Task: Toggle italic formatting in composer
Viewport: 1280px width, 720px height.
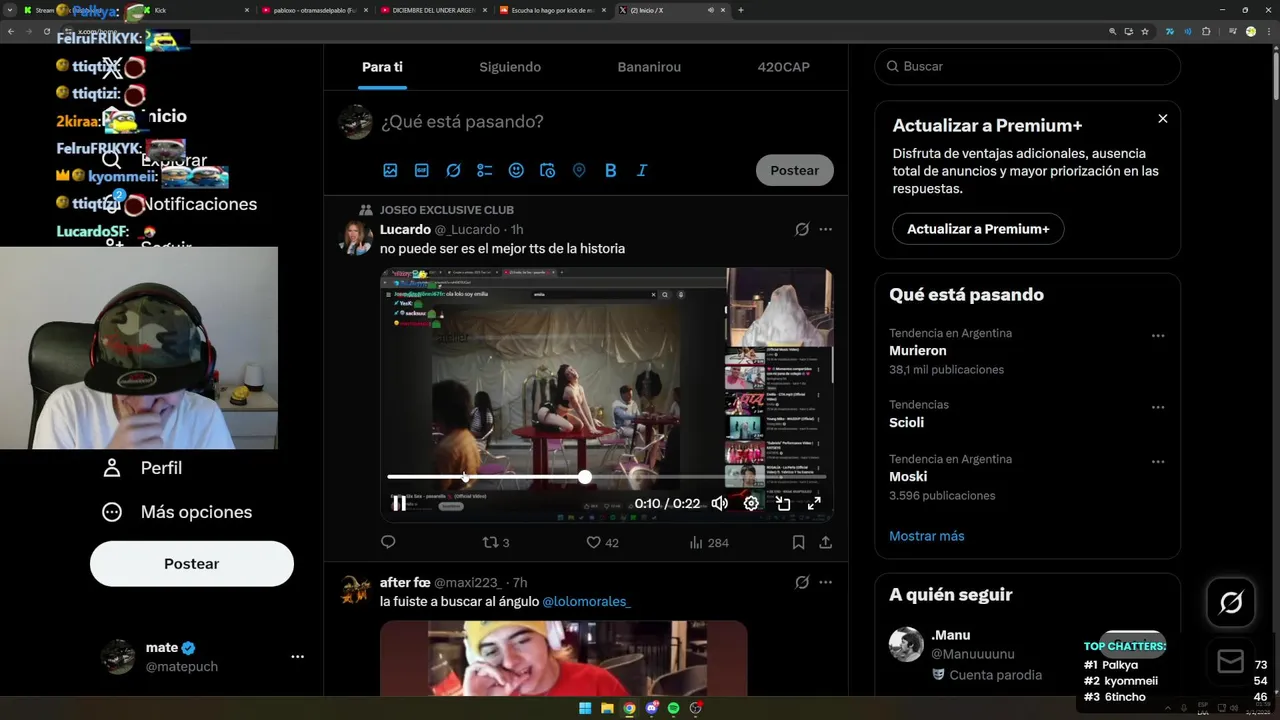Action: [642, 171]
